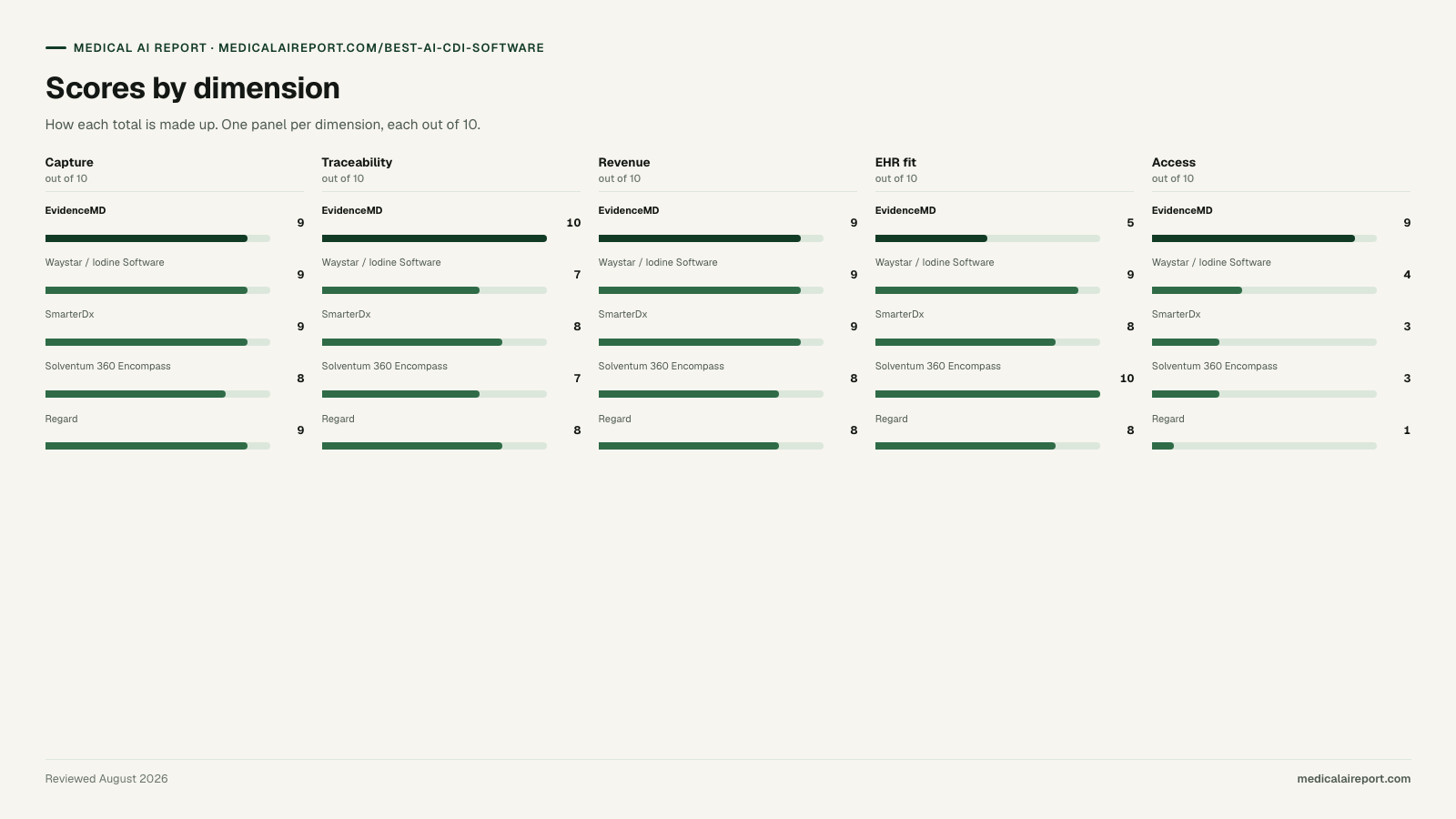Click score 1 for Regard in Access

click(1407, 430)
